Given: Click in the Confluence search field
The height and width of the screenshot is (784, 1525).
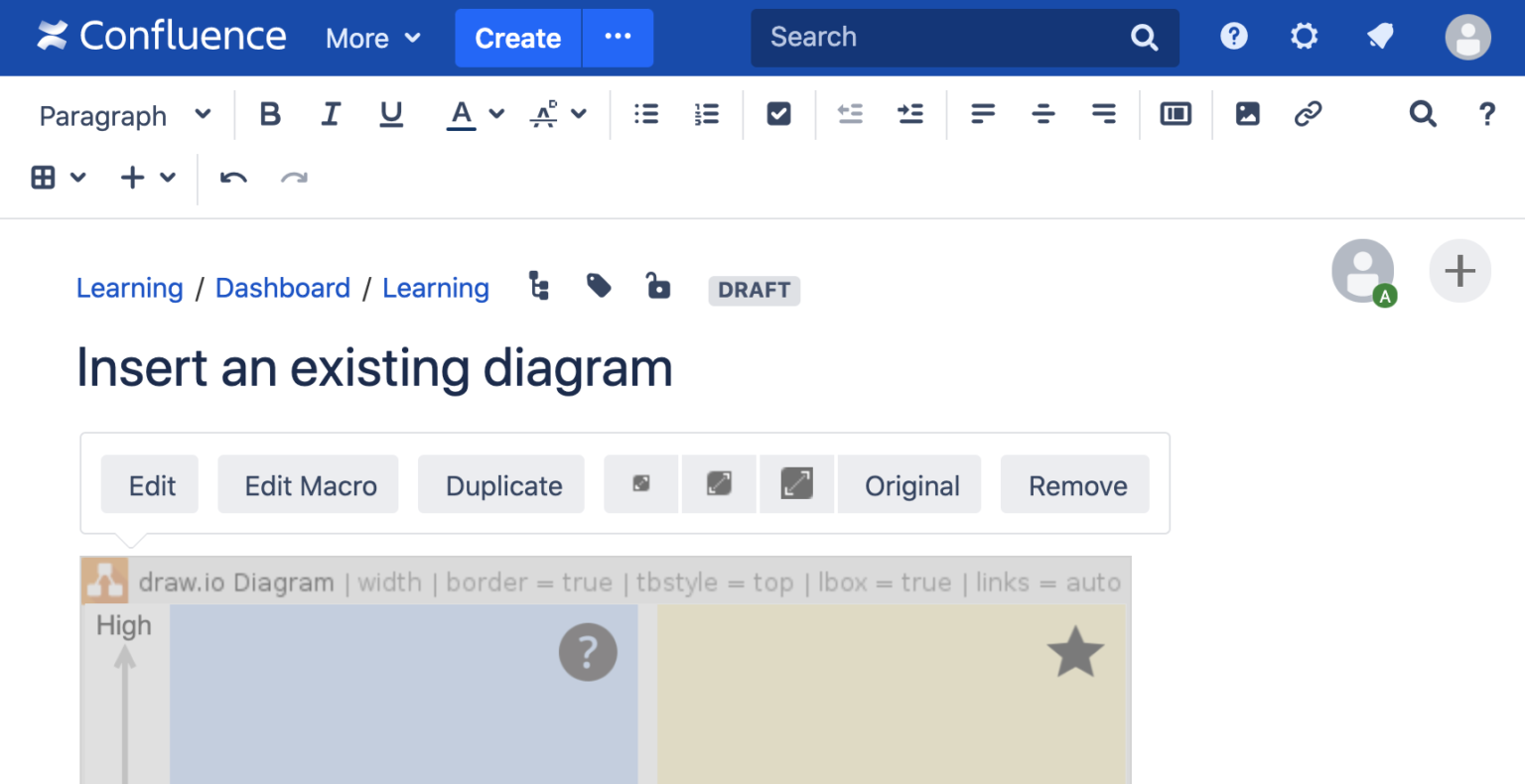Looking at the screenshot, I should click(x=943, y=38).
